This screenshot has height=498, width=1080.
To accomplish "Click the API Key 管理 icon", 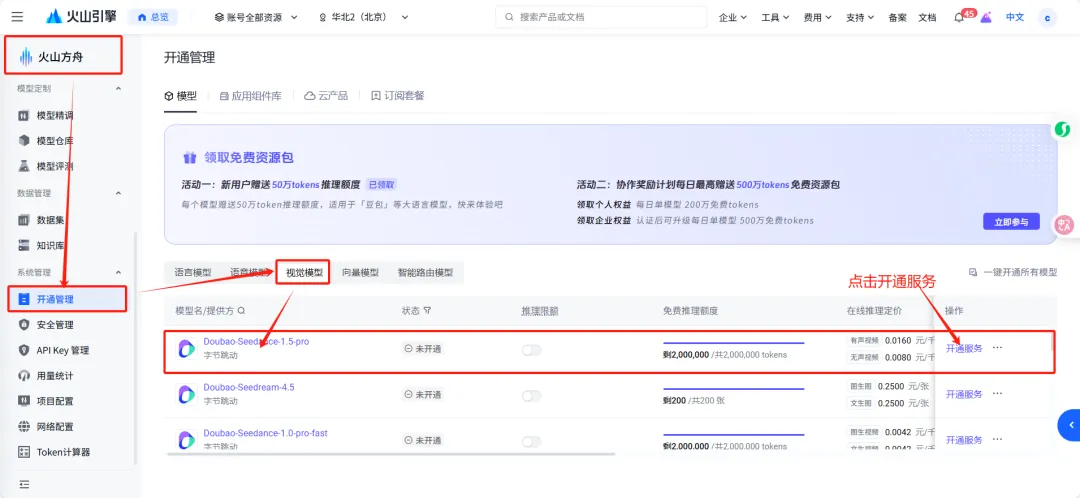I will pyautogui.click(x=23, y=350).
